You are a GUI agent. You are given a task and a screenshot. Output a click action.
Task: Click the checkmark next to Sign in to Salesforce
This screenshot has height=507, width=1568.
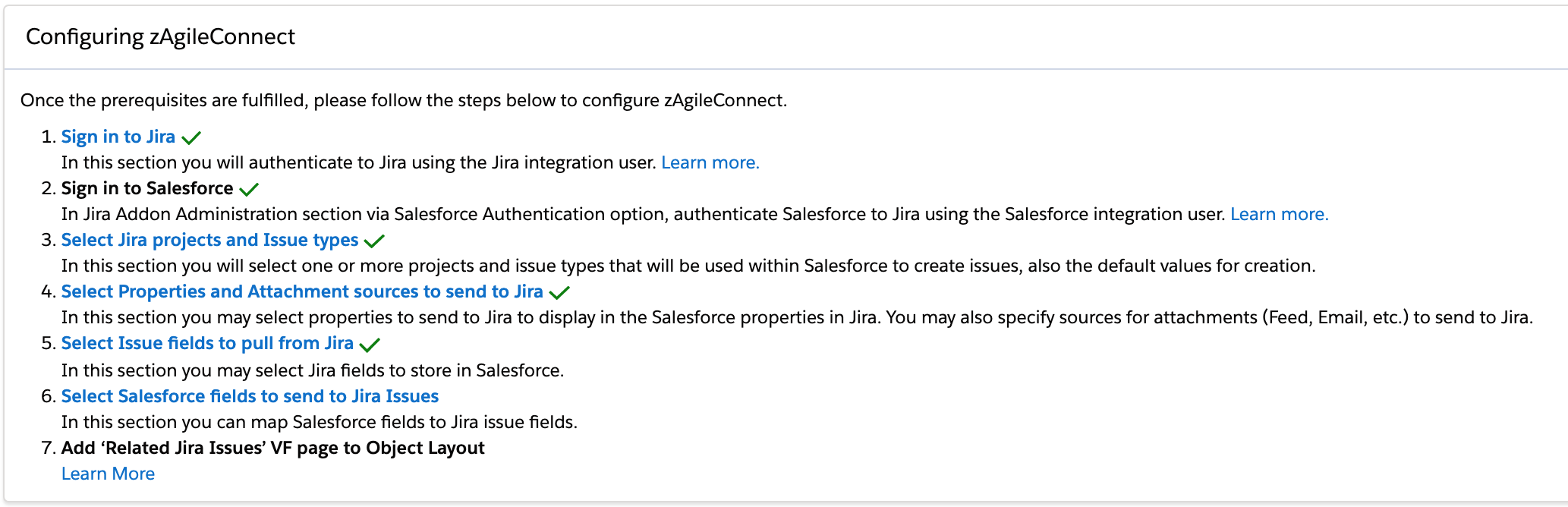[x=249, y=190]
